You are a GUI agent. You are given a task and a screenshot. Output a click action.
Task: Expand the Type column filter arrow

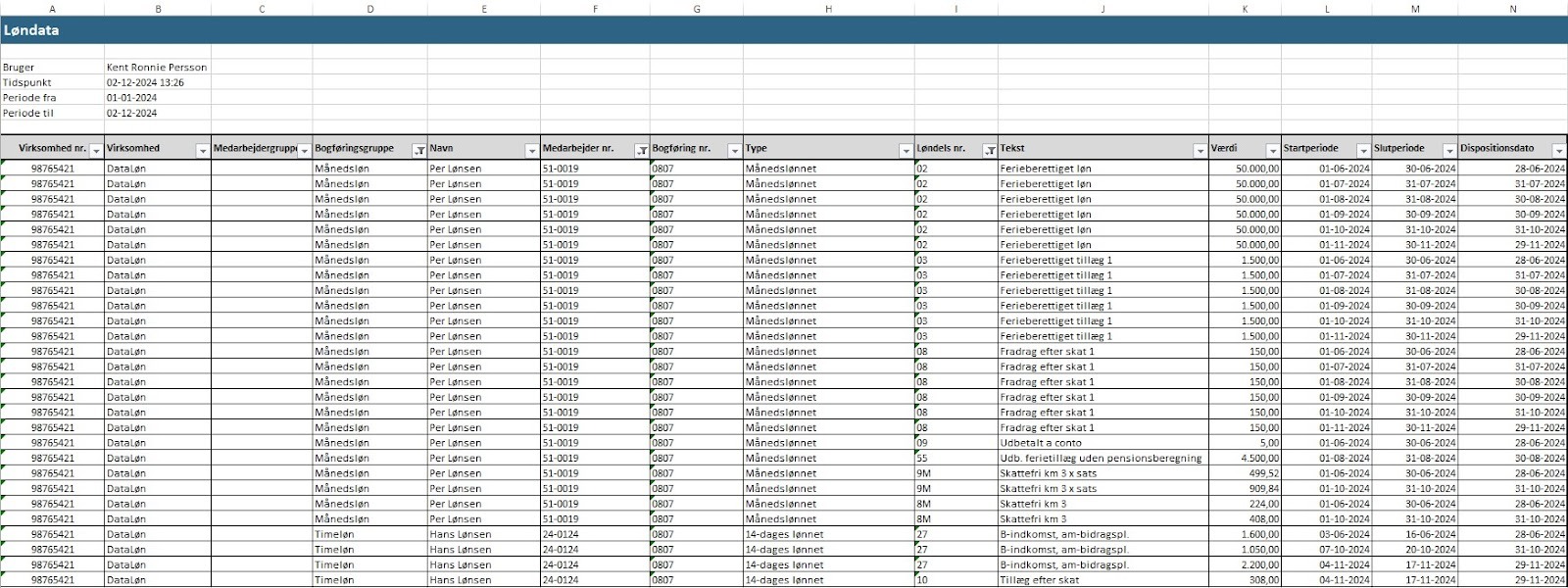(x=906, y=150)
